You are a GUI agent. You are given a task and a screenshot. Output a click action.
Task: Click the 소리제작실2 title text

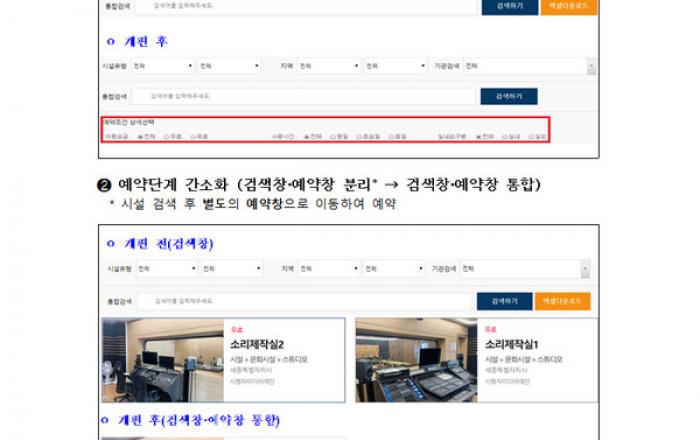coord(257,345)
